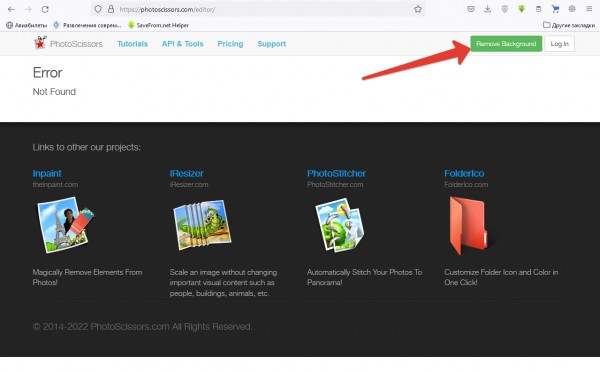Image resolution: width=600 pixels, height=372 pixels.
Task: Click 'Scale an image without changing' description
Action: tap(223, 282)
